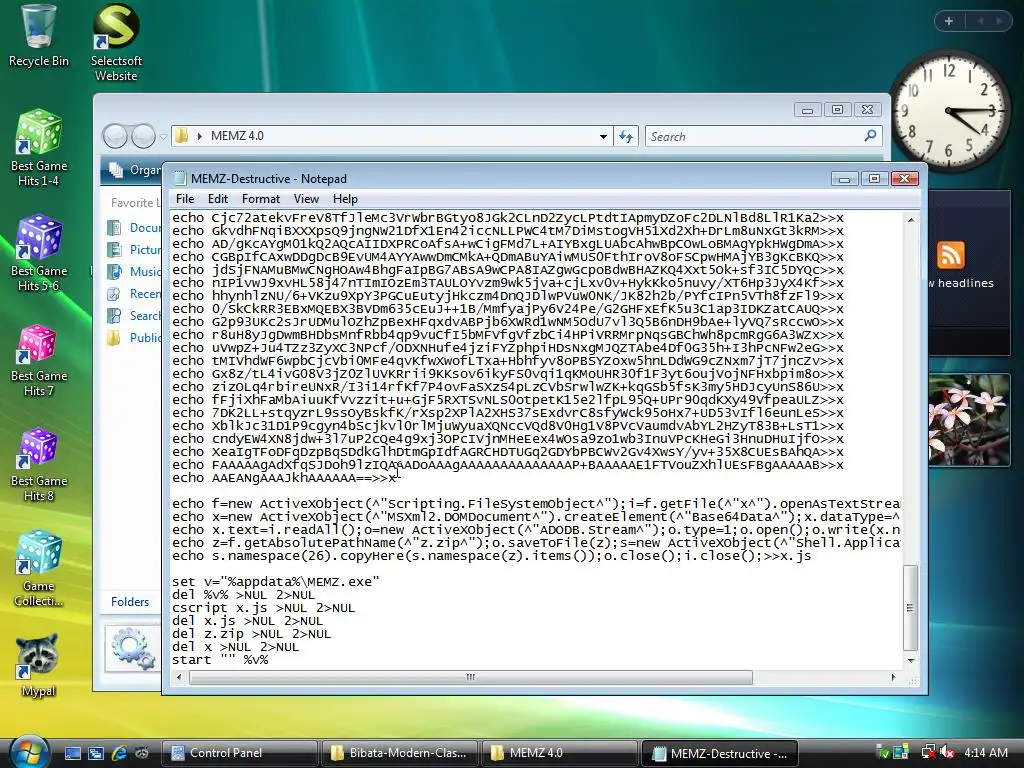
Task: Click Show Desktop quick launch icon
Action: coord(72,753)
